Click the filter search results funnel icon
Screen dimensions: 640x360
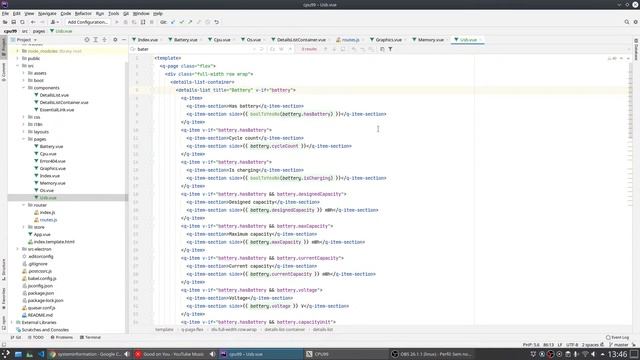(x=390, y=49)
